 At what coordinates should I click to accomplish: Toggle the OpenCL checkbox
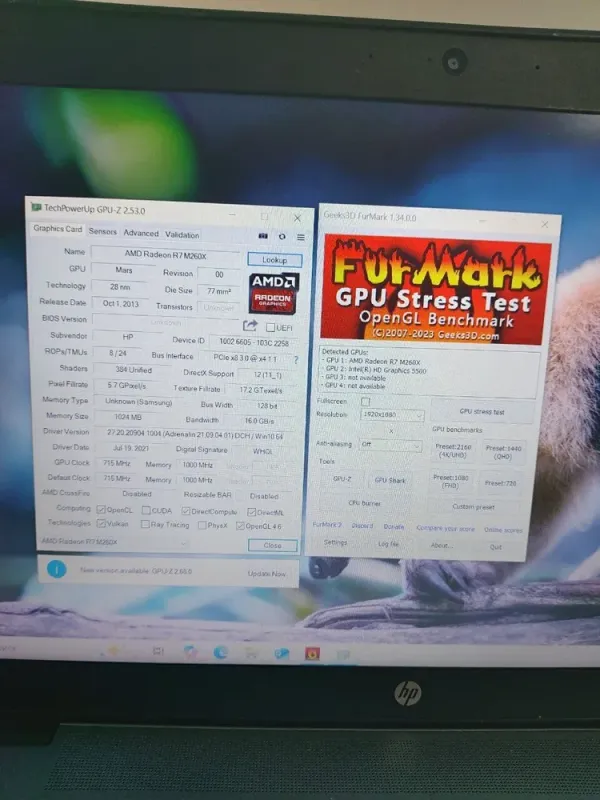pyautogui.click(x=100, y=510)
